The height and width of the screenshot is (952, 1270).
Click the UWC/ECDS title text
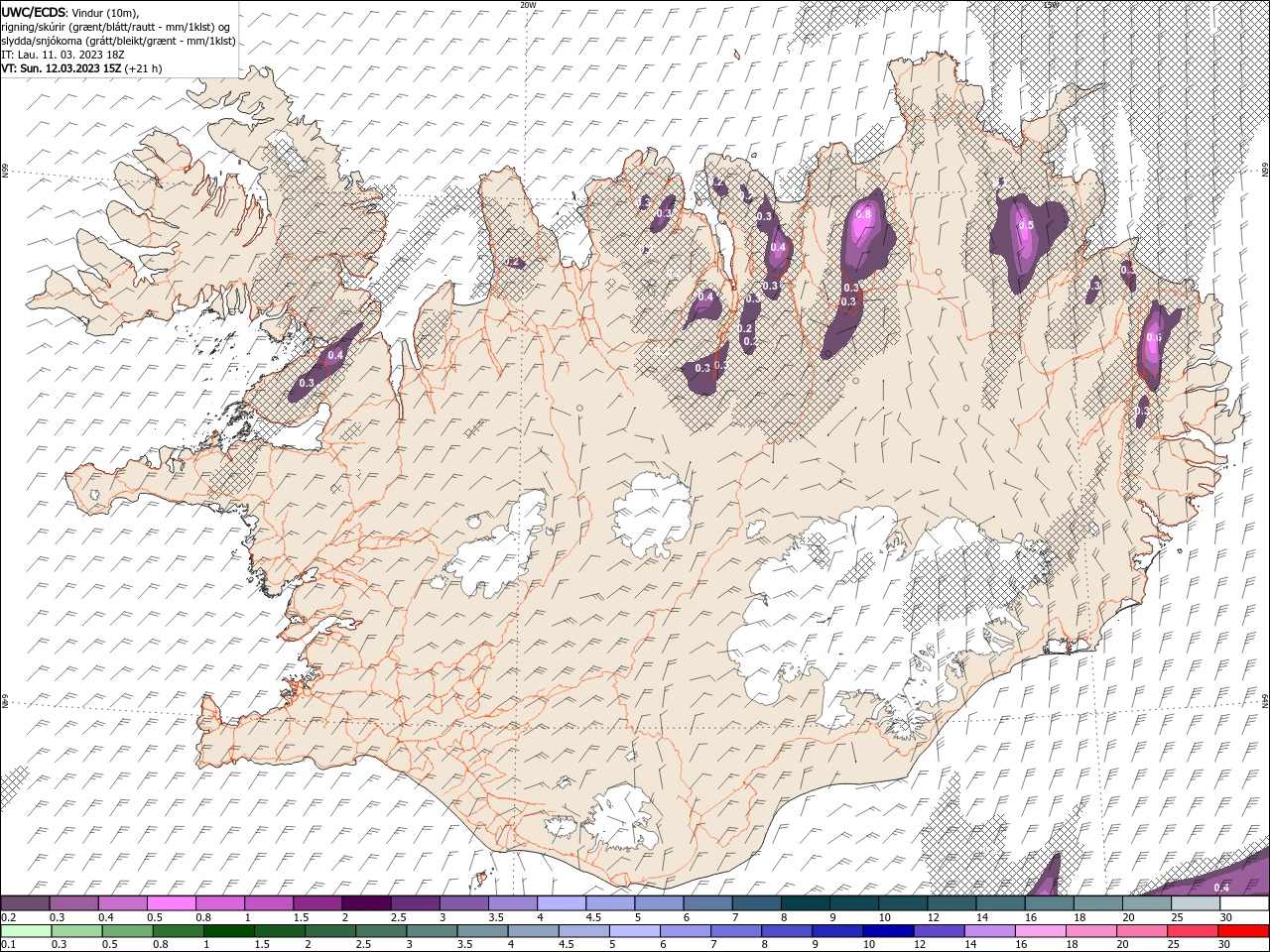(x=35, y=12)
